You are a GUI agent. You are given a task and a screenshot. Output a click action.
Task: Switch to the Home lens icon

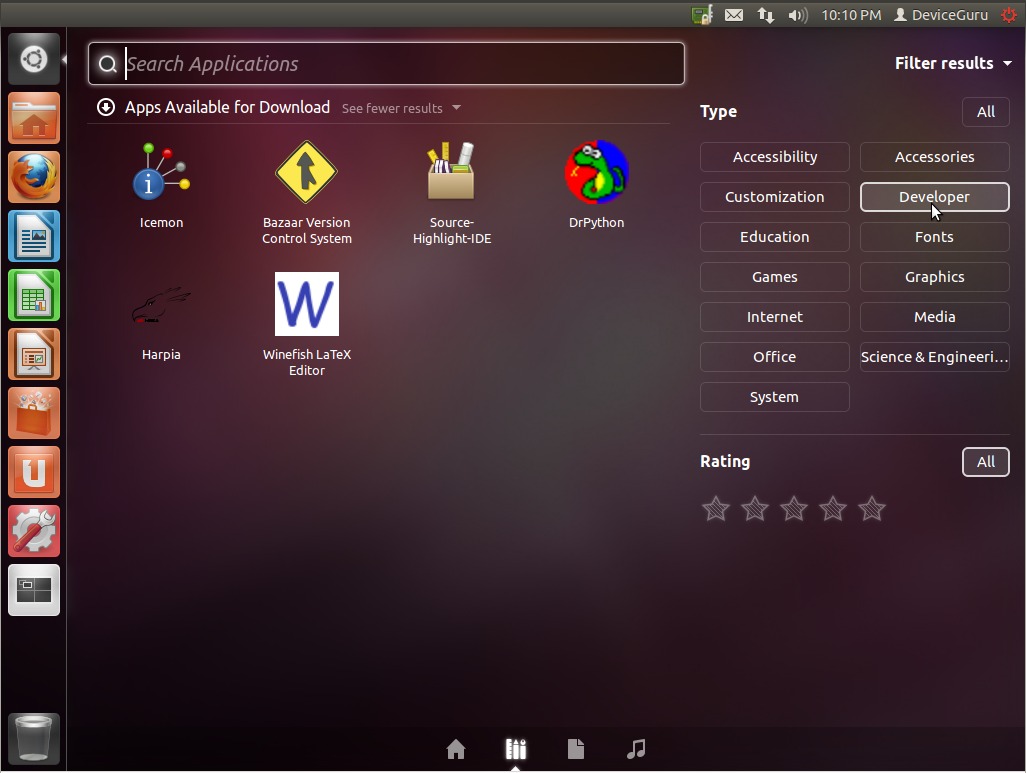pos(456,749)
